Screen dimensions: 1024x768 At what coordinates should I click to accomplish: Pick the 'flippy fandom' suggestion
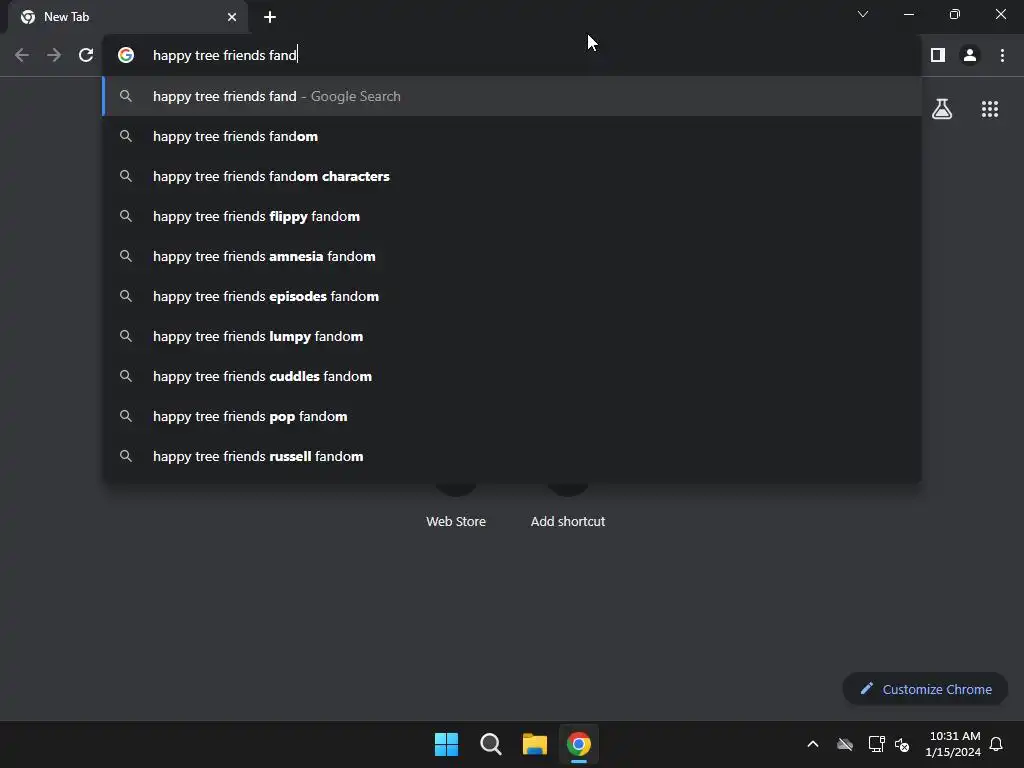513,216
